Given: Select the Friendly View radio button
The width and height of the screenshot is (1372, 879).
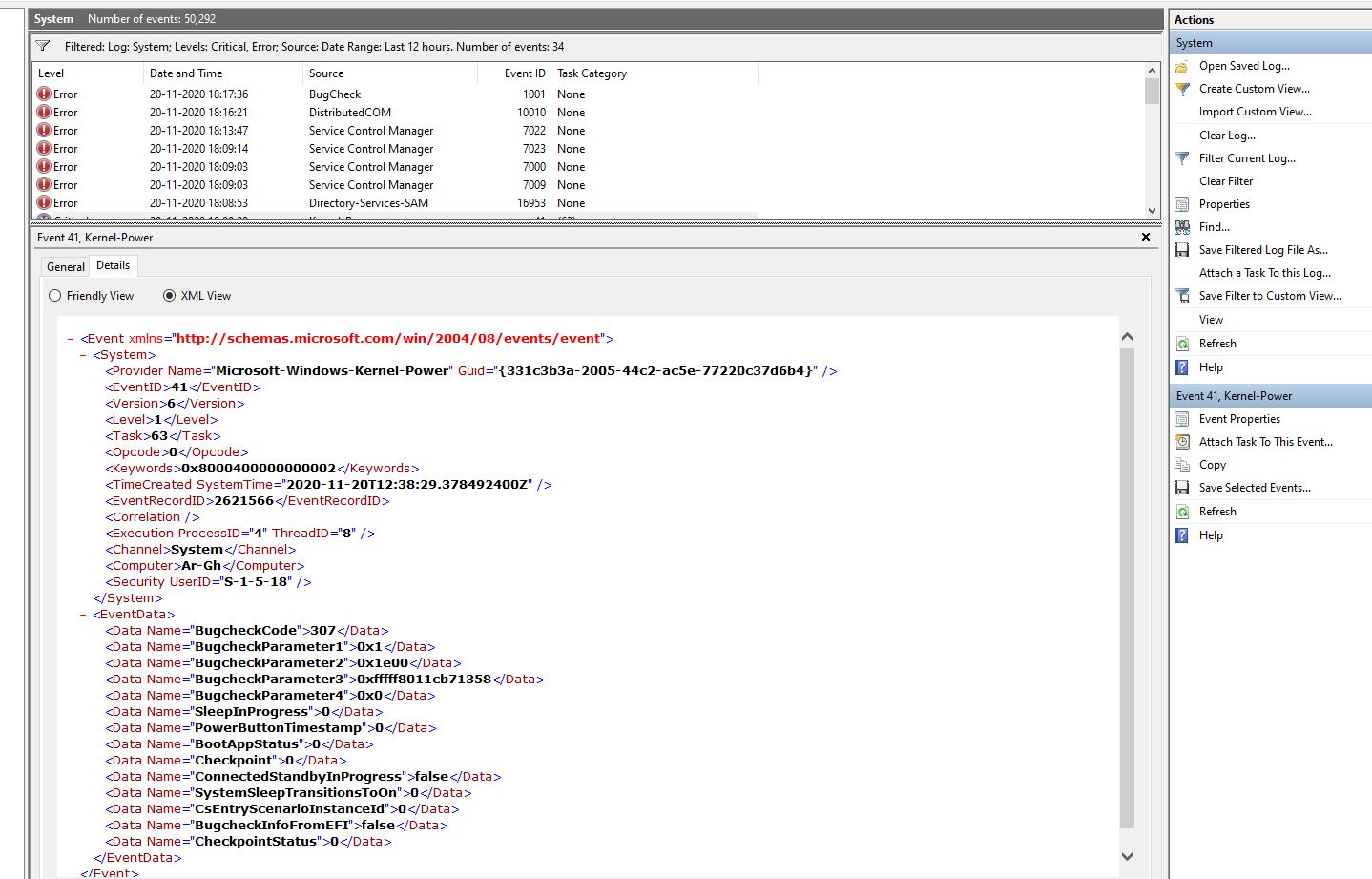Looking at the screenshot, I should [x=55, y=296].
